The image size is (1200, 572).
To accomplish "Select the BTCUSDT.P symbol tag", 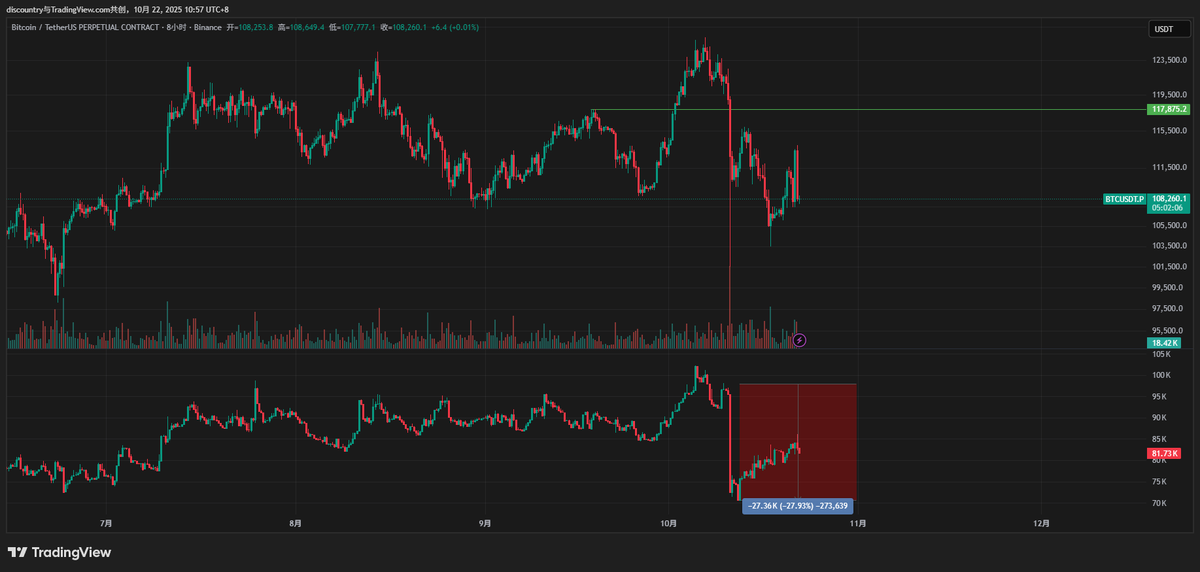I will coord(1124,199).
